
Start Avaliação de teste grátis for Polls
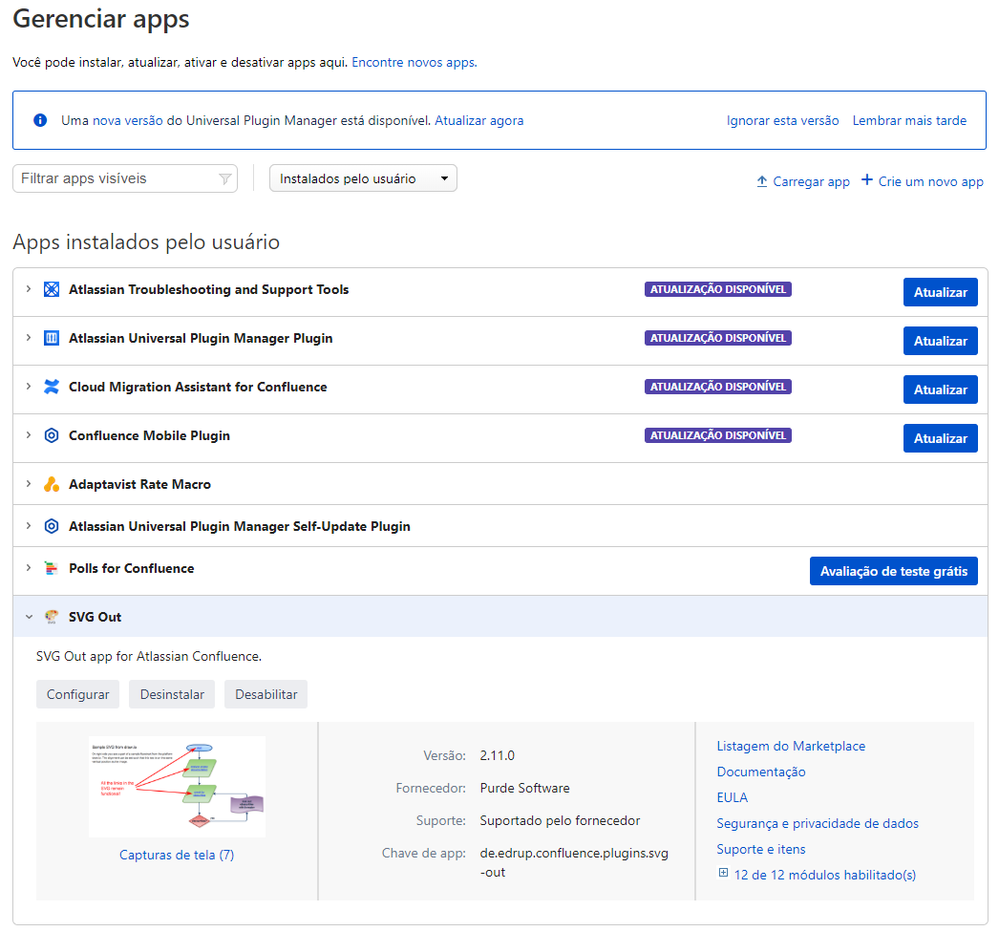894,571
